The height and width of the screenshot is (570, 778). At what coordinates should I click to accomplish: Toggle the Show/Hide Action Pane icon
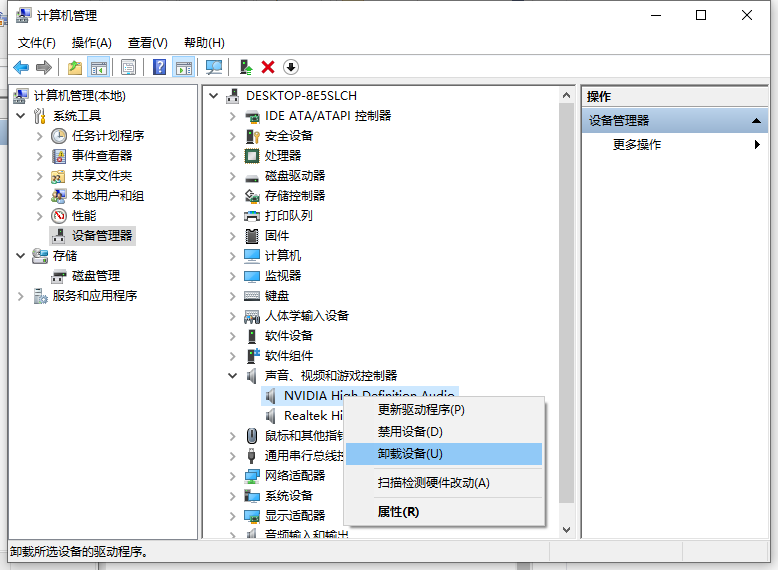[184, 67]
